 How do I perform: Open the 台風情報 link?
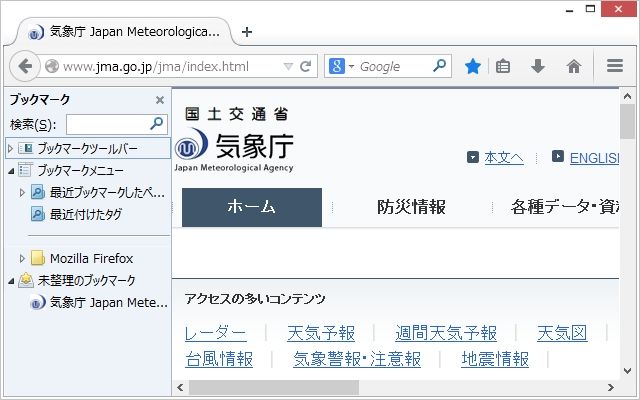pos(219,360)
